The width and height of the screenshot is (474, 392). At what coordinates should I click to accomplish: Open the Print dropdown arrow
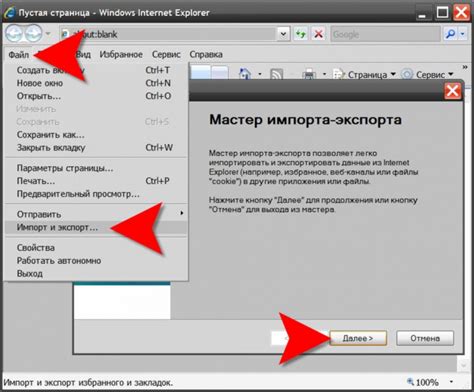[324, 74]
